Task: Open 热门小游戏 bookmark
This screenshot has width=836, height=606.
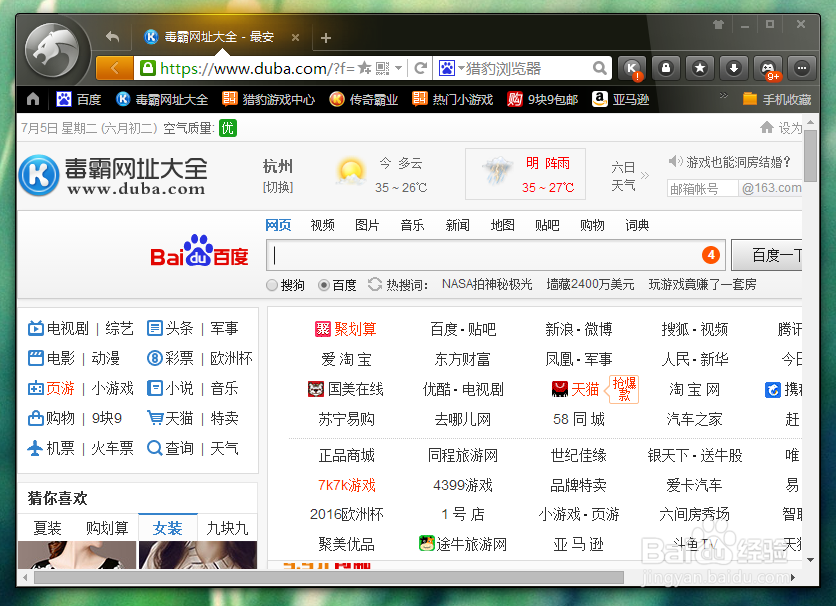Action: [x=453, y=99]
